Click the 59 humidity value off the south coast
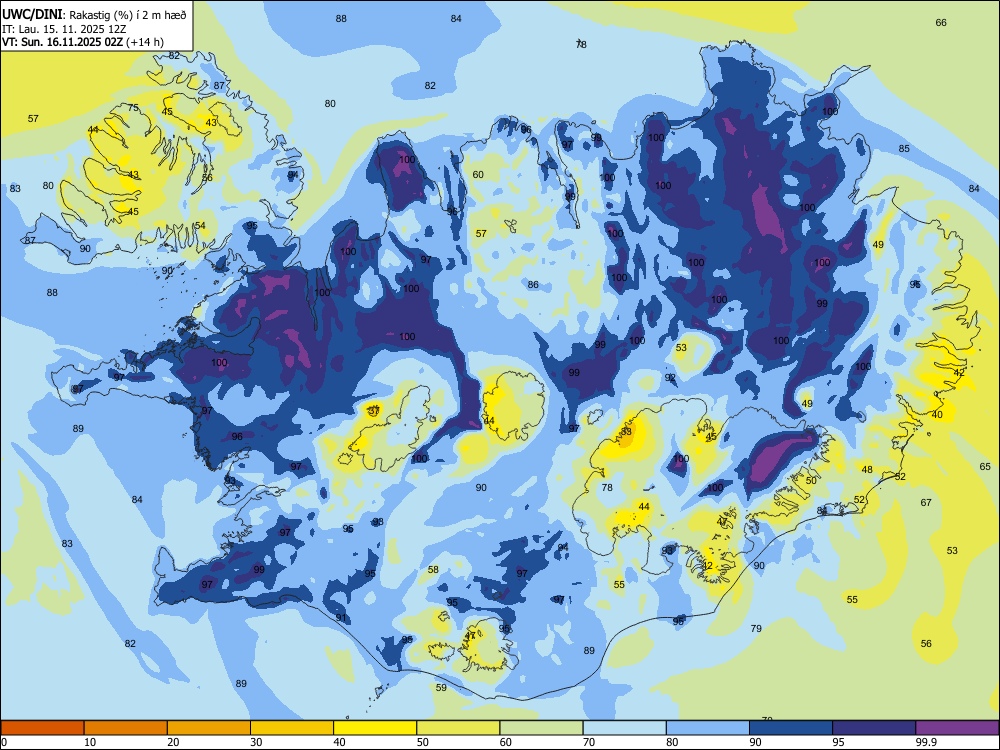The image size is (1000, 750). [x=441, y=688]
